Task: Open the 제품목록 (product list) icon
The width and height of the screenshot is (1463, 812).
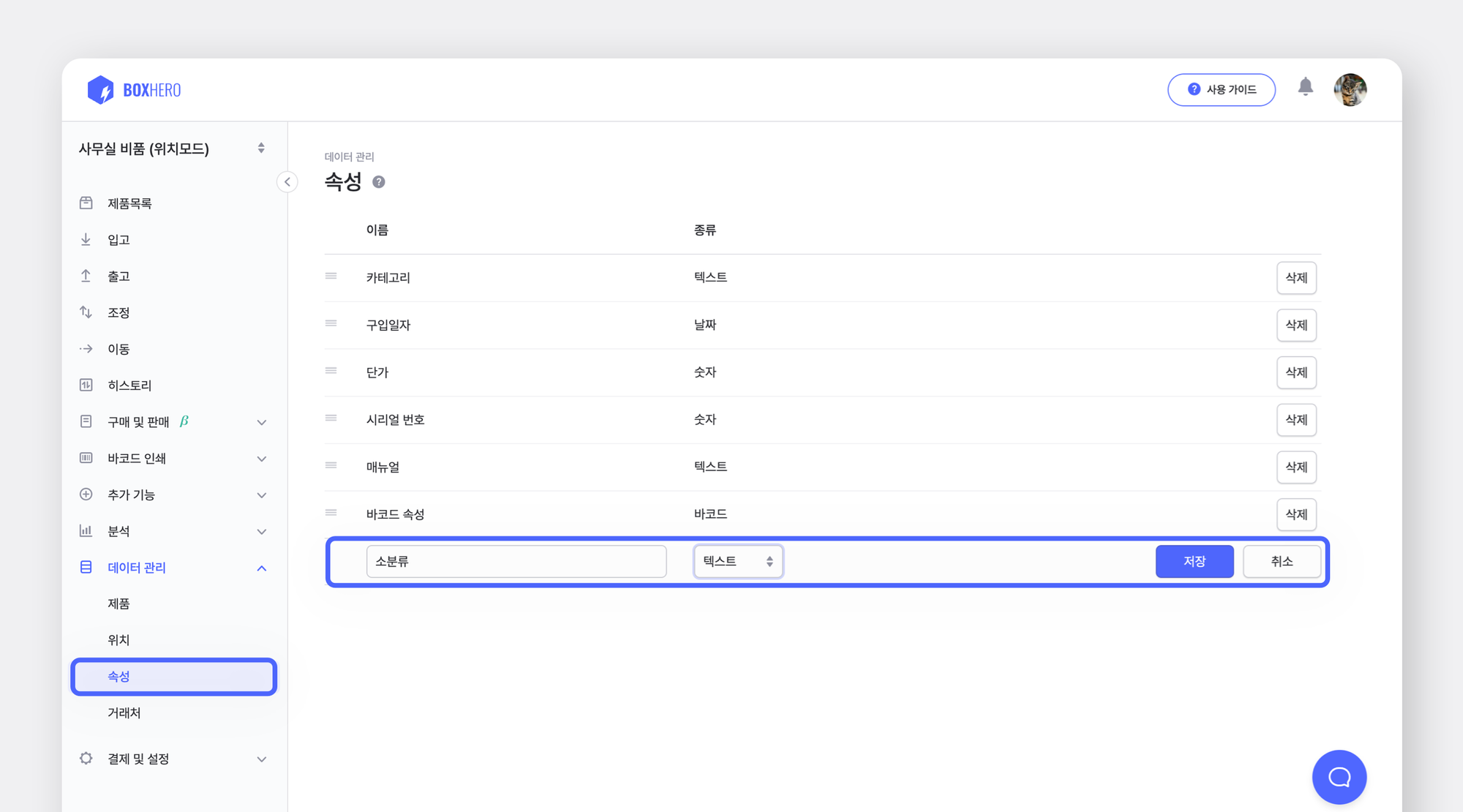Action: point(86,203)
